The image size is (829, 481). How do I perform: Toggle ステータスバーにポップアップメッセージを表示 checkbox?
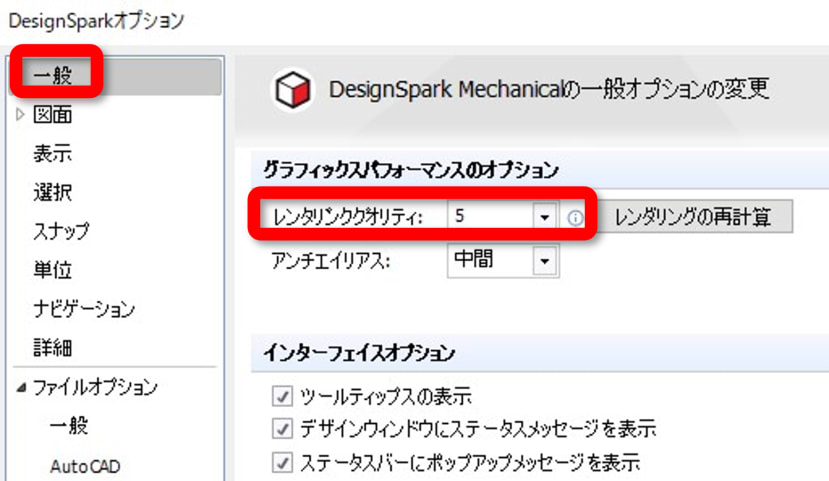point(282,462)
